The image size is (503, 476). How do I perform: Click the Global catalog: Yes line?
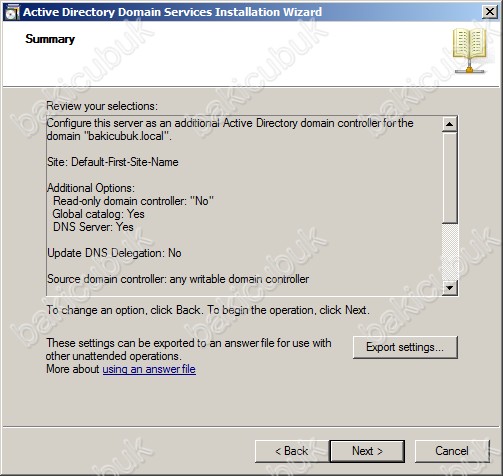[98, 214]
